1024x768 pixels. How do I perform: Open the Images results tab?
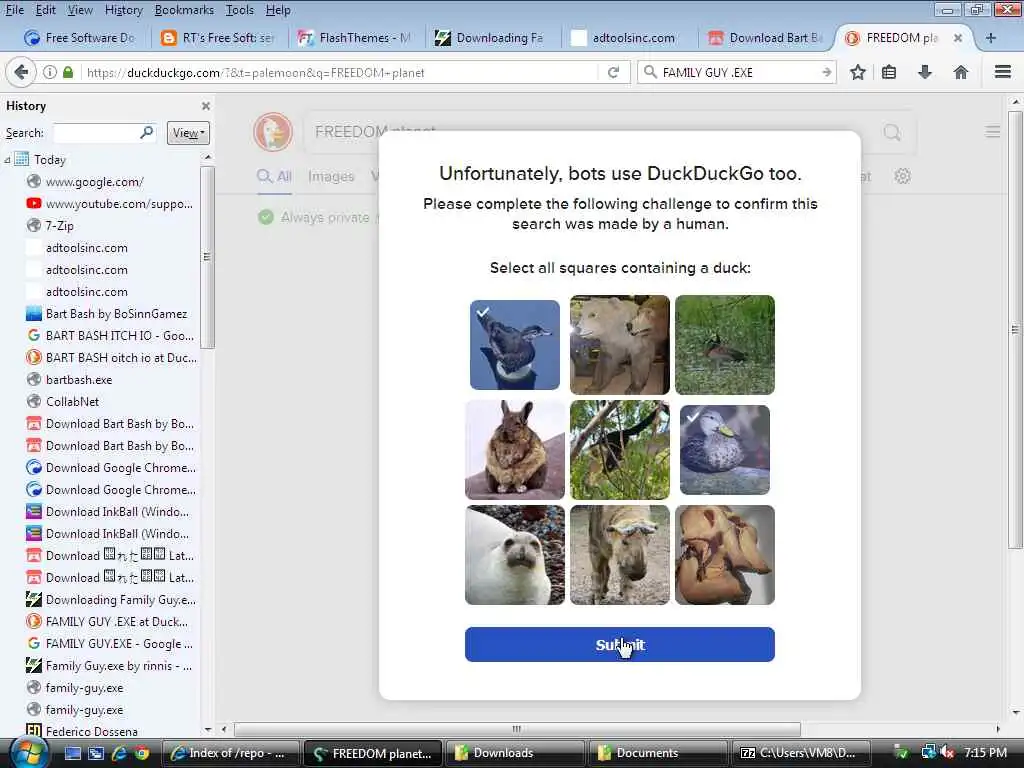coord(331,176)
